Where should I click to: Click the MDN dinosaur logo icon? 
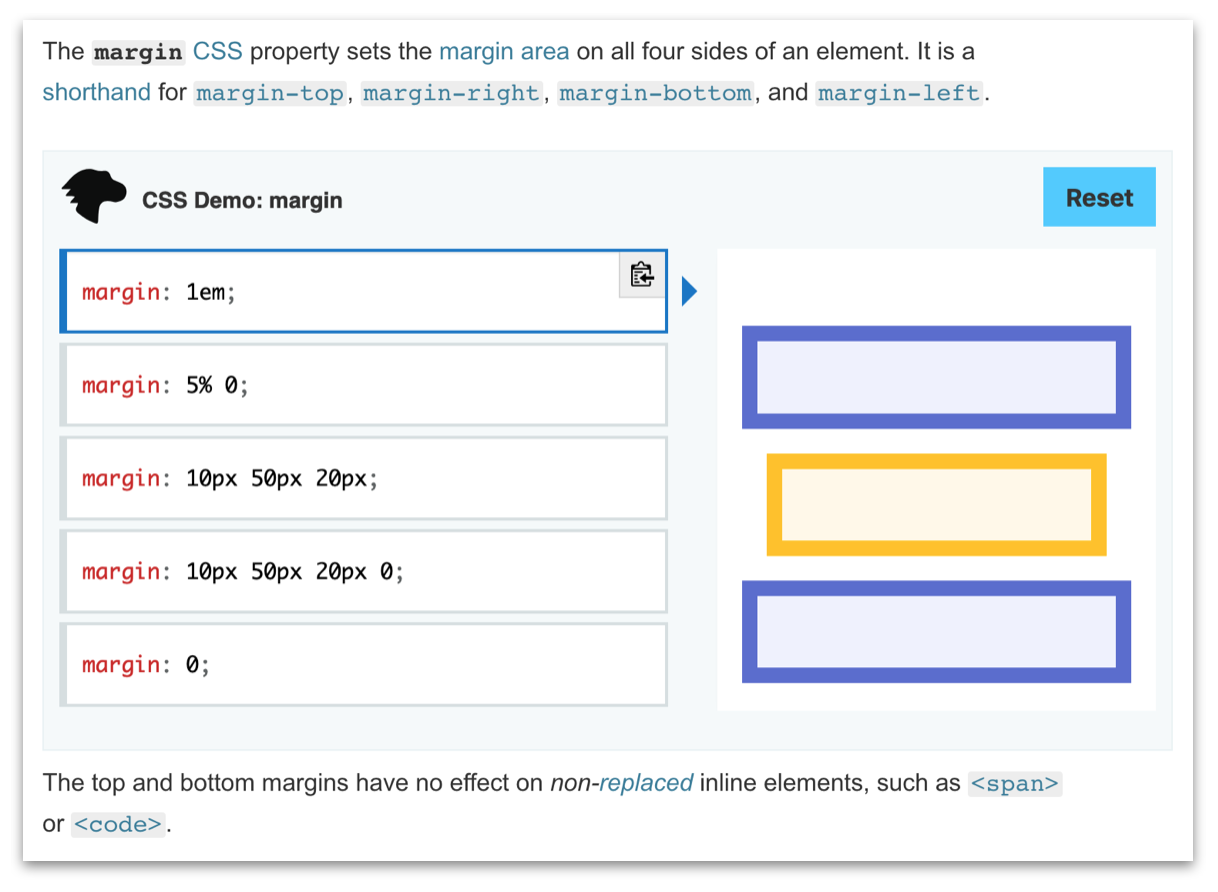coord(95,196)
